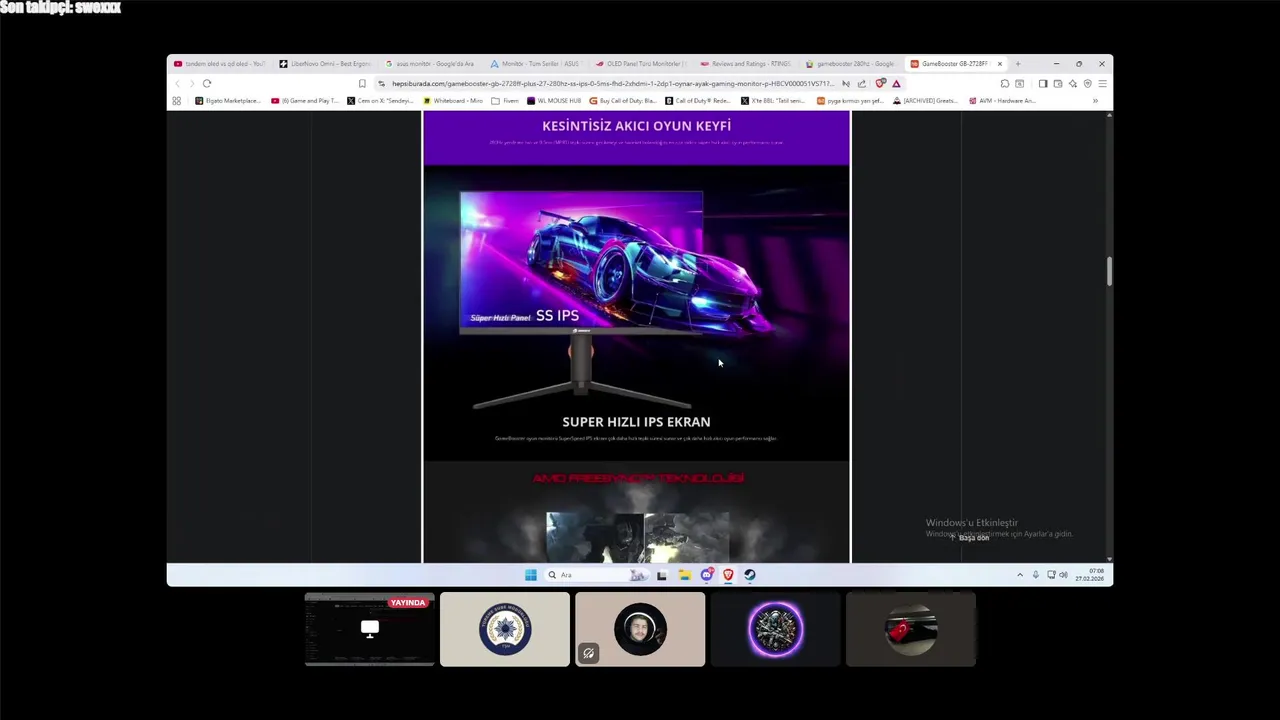Viewport: 1280px width, 720px height.
Task: Open the Fiverr bookmarks folder
Action: 507,101
